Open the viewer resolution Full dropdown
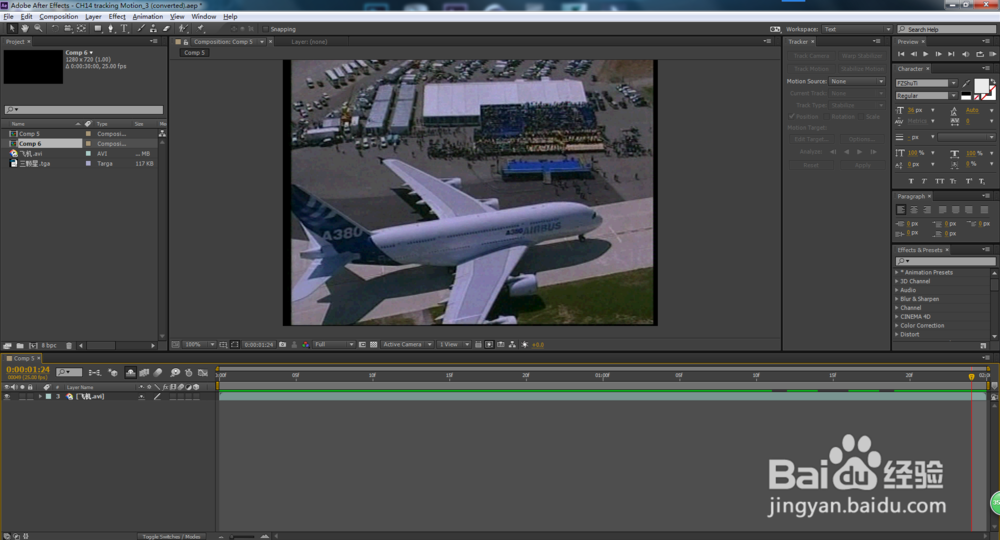The image size is (1000, 540). coord(334,344)
